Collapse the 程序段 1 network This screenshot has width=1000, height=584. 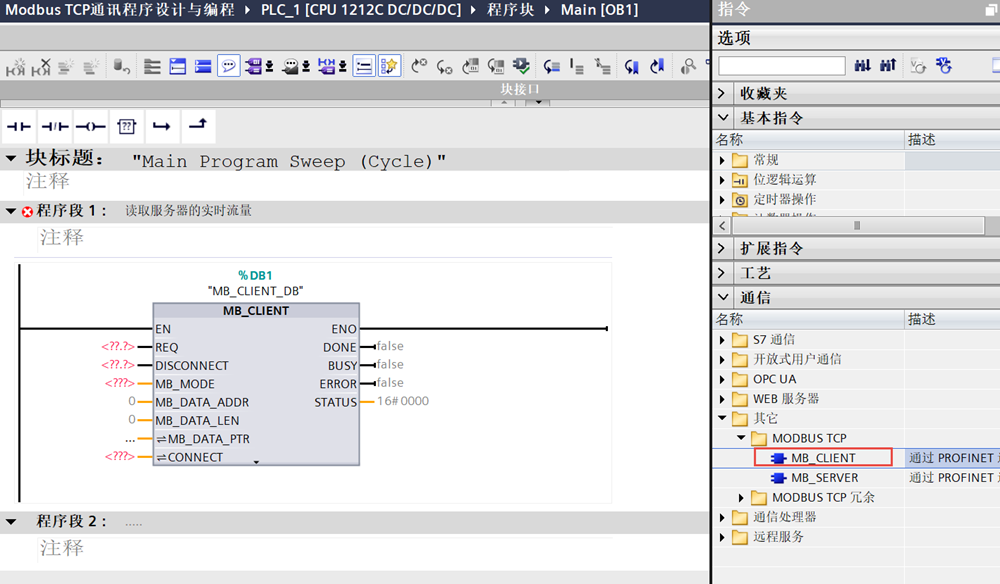(11, 211)
